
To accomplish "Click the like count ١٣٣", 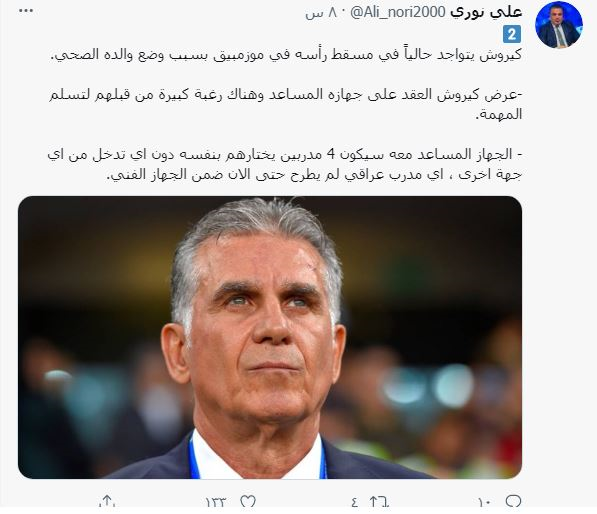I will (216, 503).
